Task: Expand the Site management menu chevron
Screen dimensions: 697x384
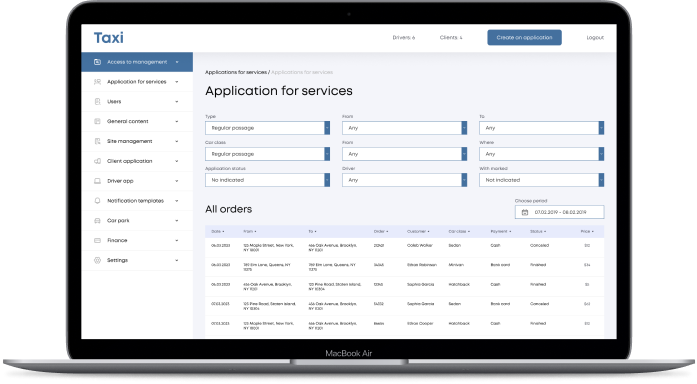Action: (177, 141)
